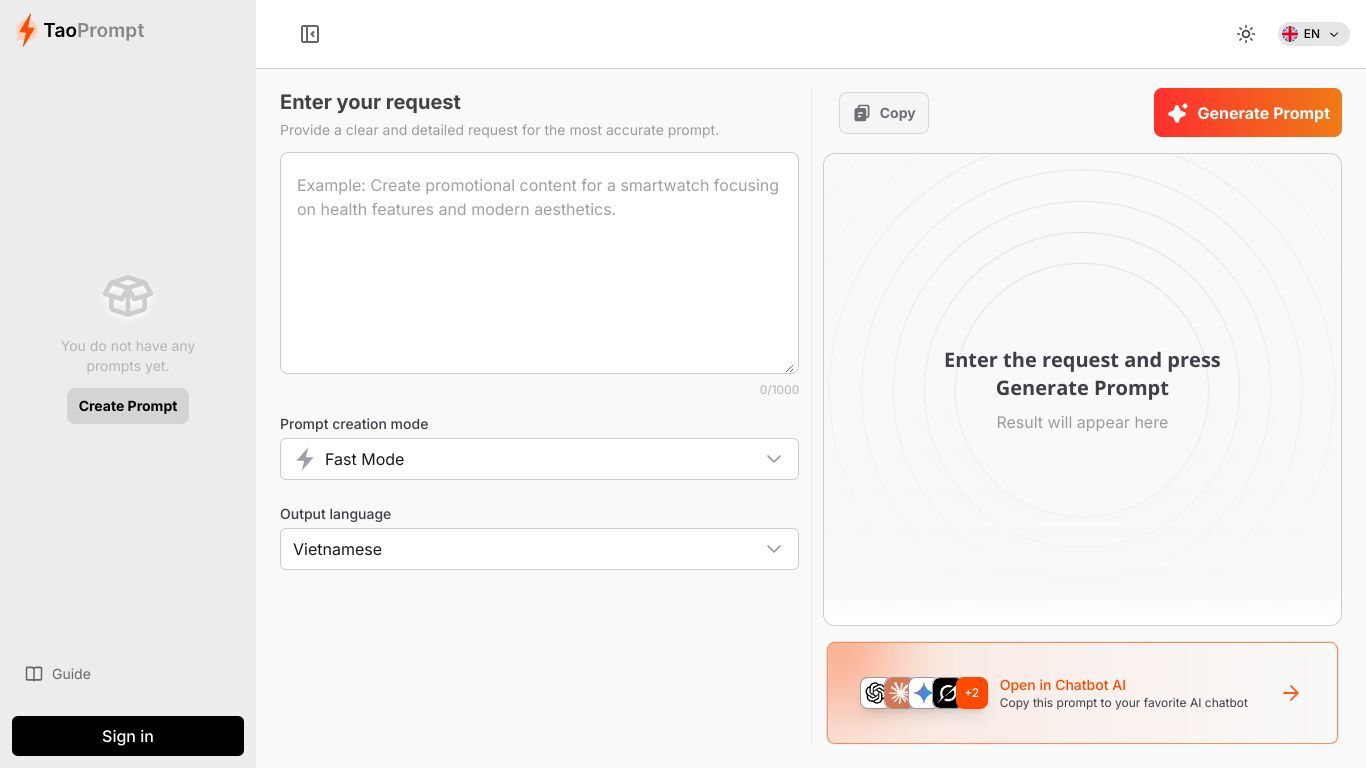Click the book icon next to Guide
The height and width of the screenshot is (768, 1366).
(34, 674)
